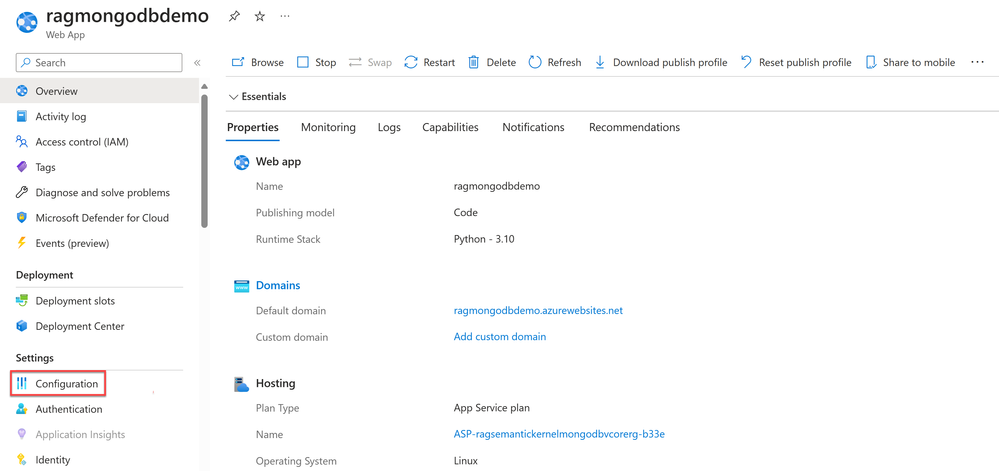Viewport: 999px width, 471px height.
Task: Click the Hosting section icon
Action: click(241, 384)
